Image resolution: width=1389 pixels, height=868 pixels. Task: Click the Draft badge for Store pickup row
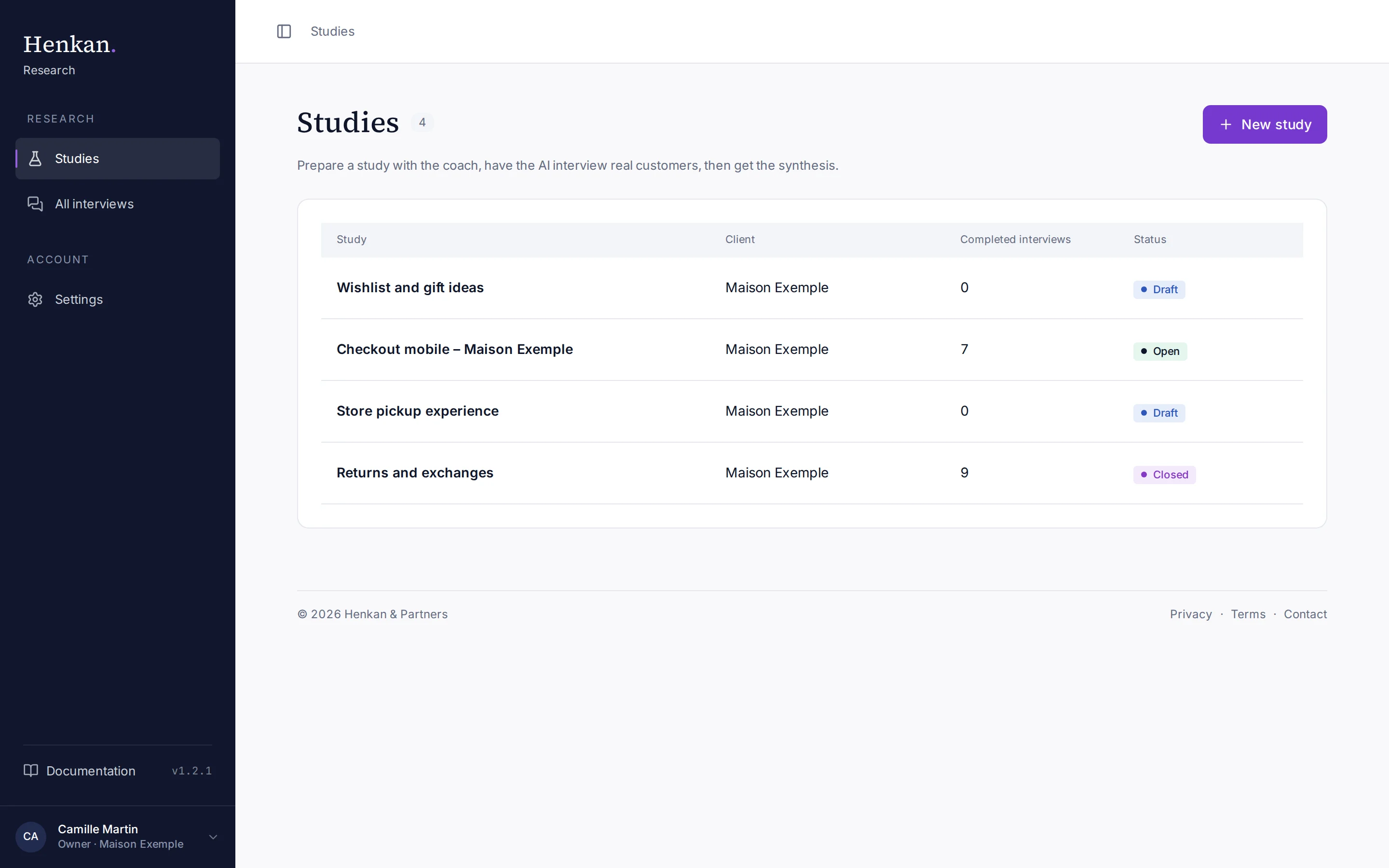(1159, 413)
